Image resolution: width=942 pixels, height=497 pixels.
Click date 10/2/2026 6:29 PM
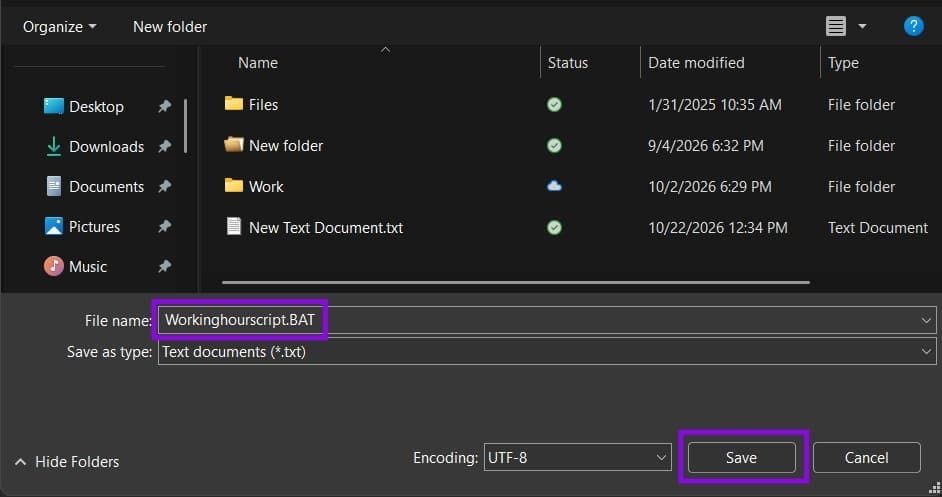[710, 186]
